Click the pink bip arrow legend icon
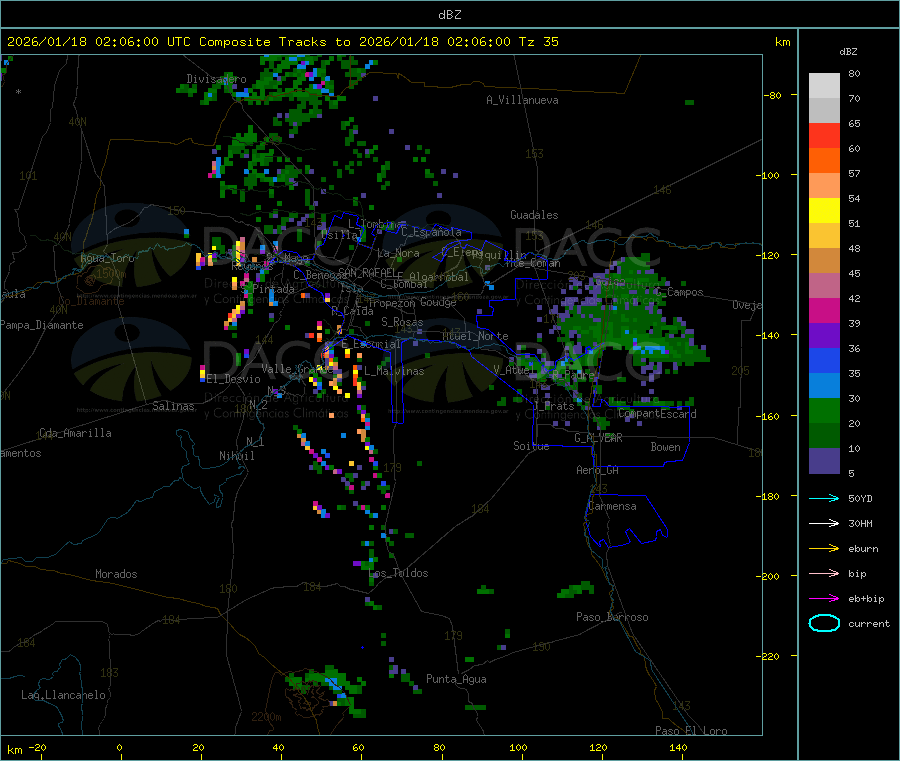 824,573
